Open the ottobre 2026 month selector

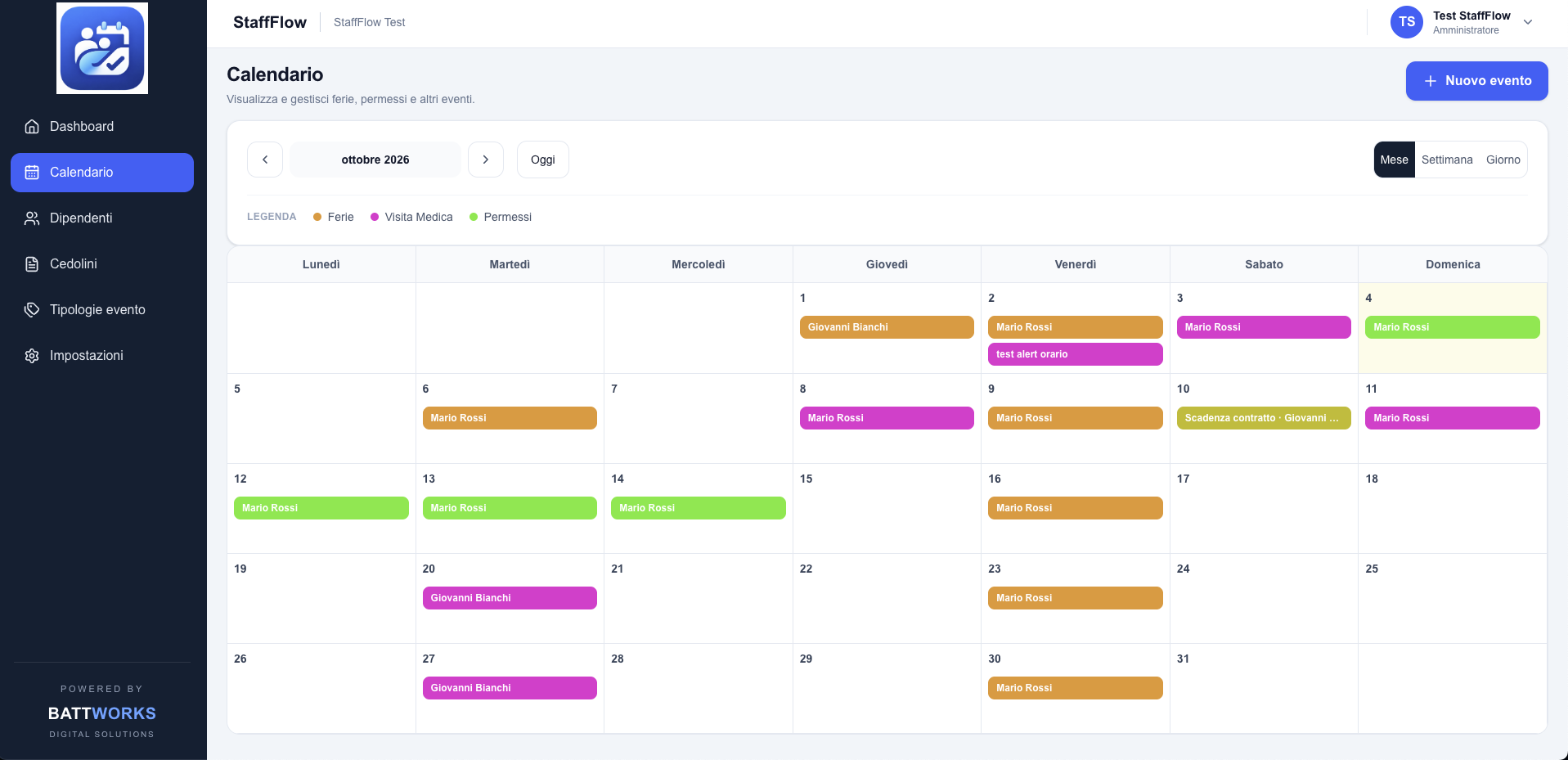(375, 160)
